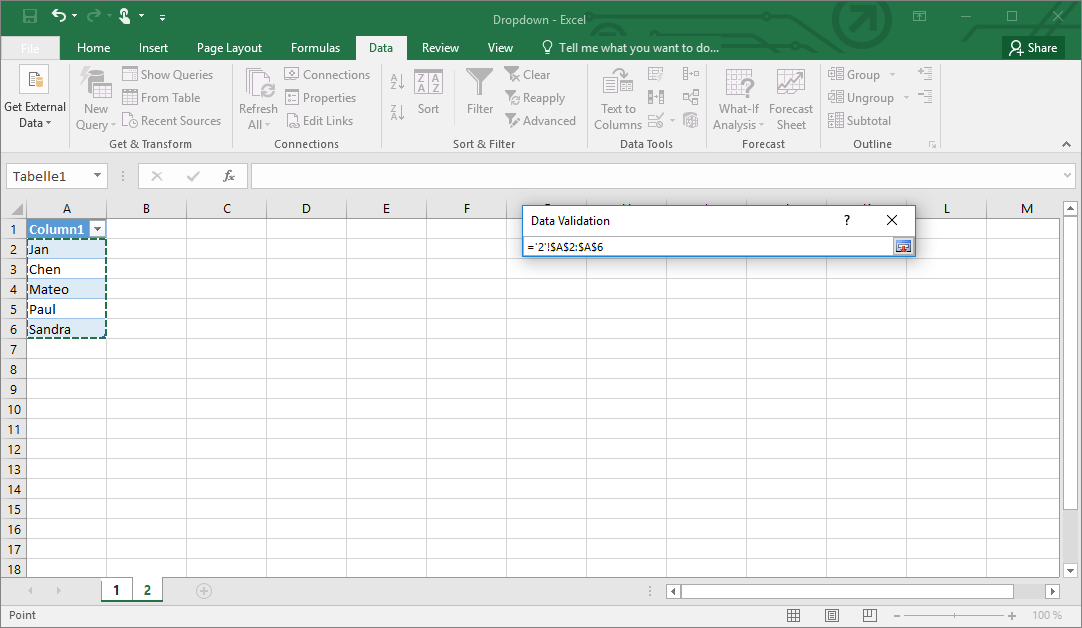Select the range picker in Data Validation
Image resolution: width=1082 pixels, height=628 pixels.
tap(903, 246)
